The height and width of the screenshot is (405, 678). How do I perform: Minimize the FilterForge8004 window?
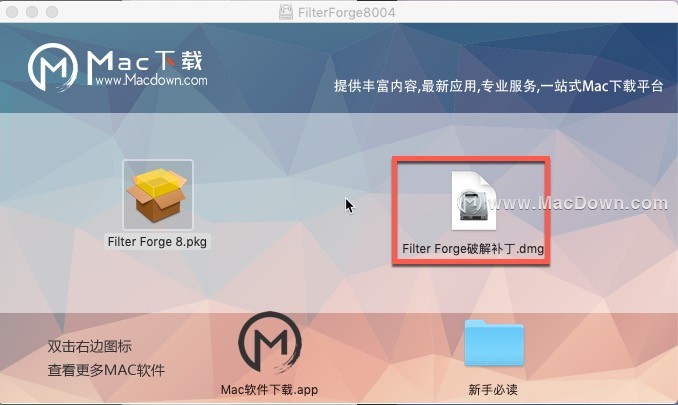[x=32, y=12]
